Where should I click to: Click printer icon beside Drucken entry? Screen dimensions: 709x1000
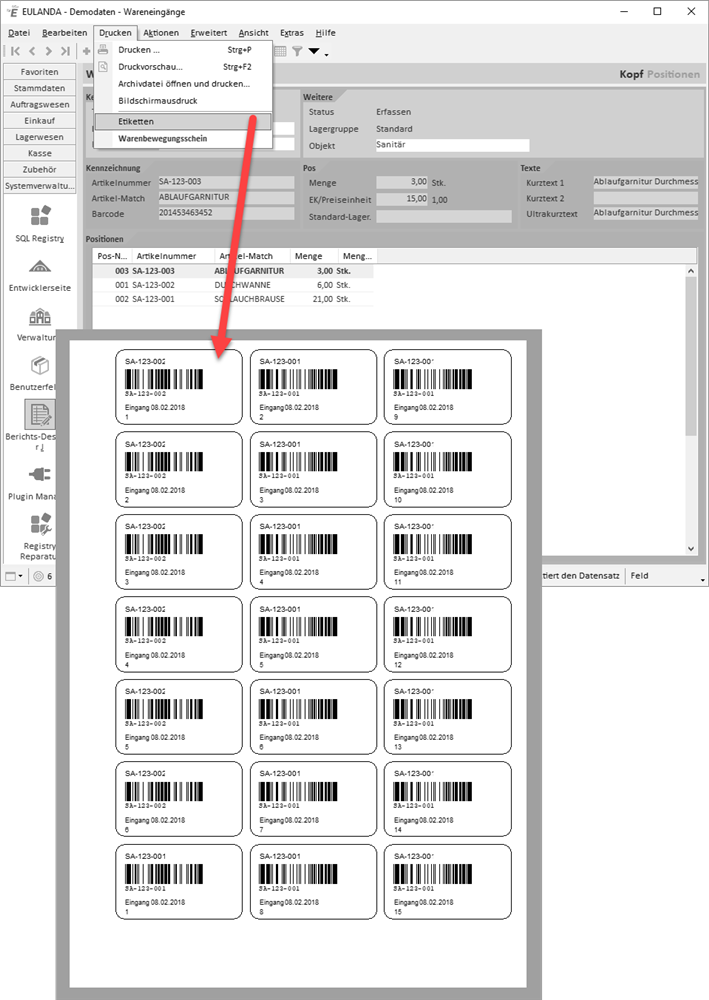click(103, 50)
